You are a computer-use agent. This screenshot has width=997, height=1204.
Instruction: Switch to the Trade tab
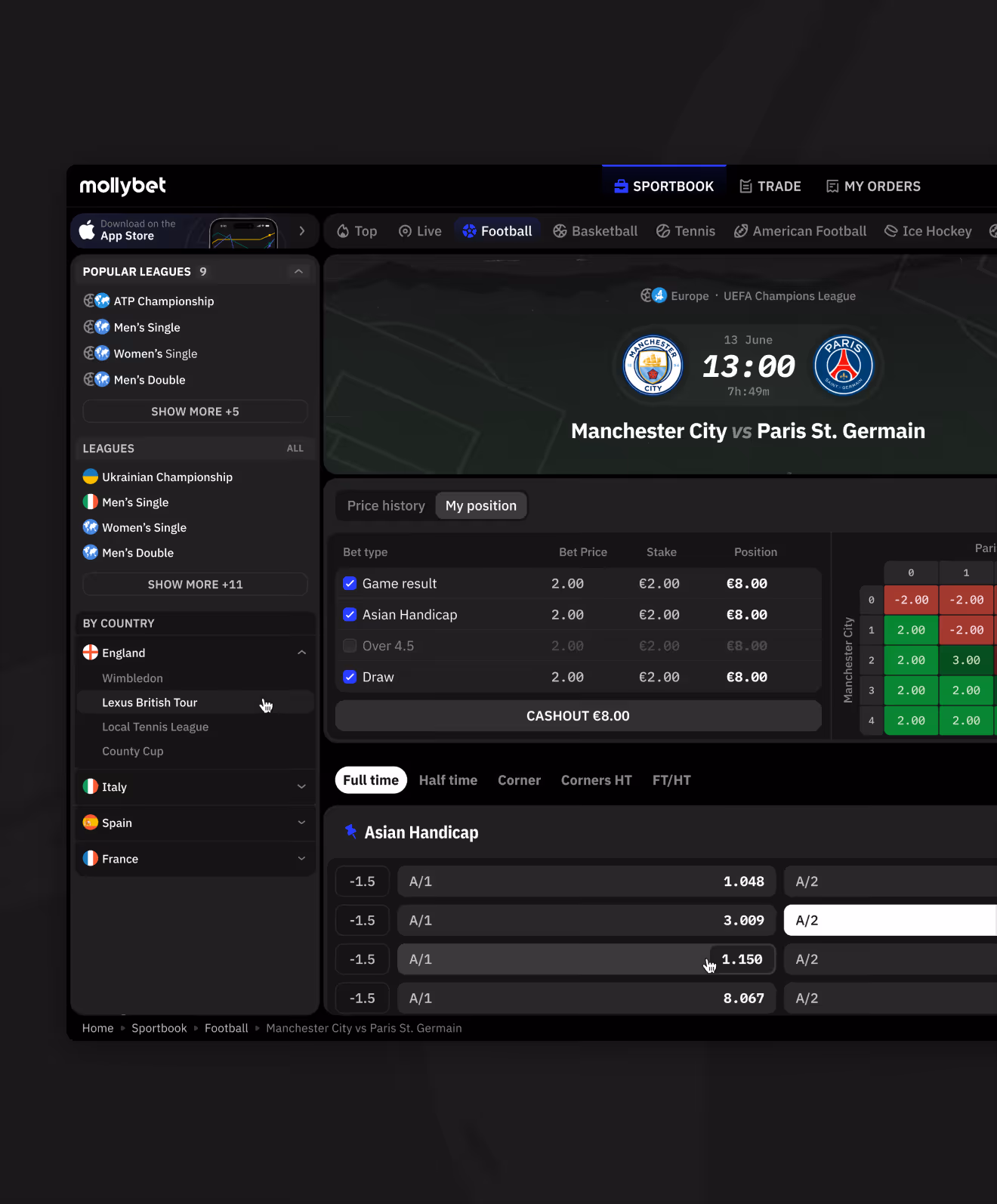770,186
